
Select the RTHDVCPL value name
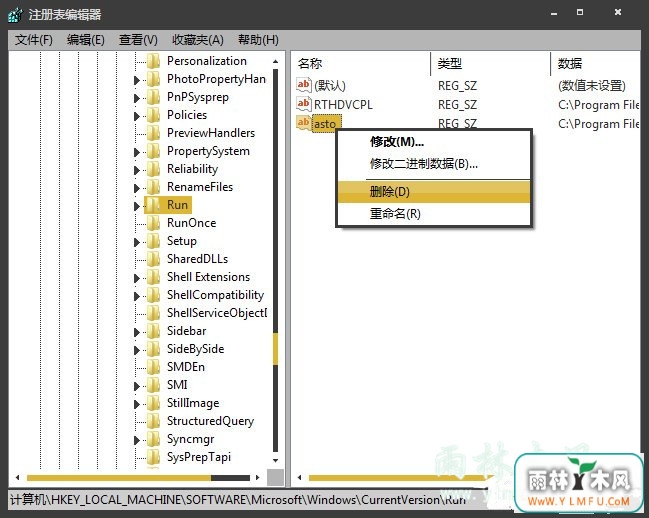pos(343,104)
